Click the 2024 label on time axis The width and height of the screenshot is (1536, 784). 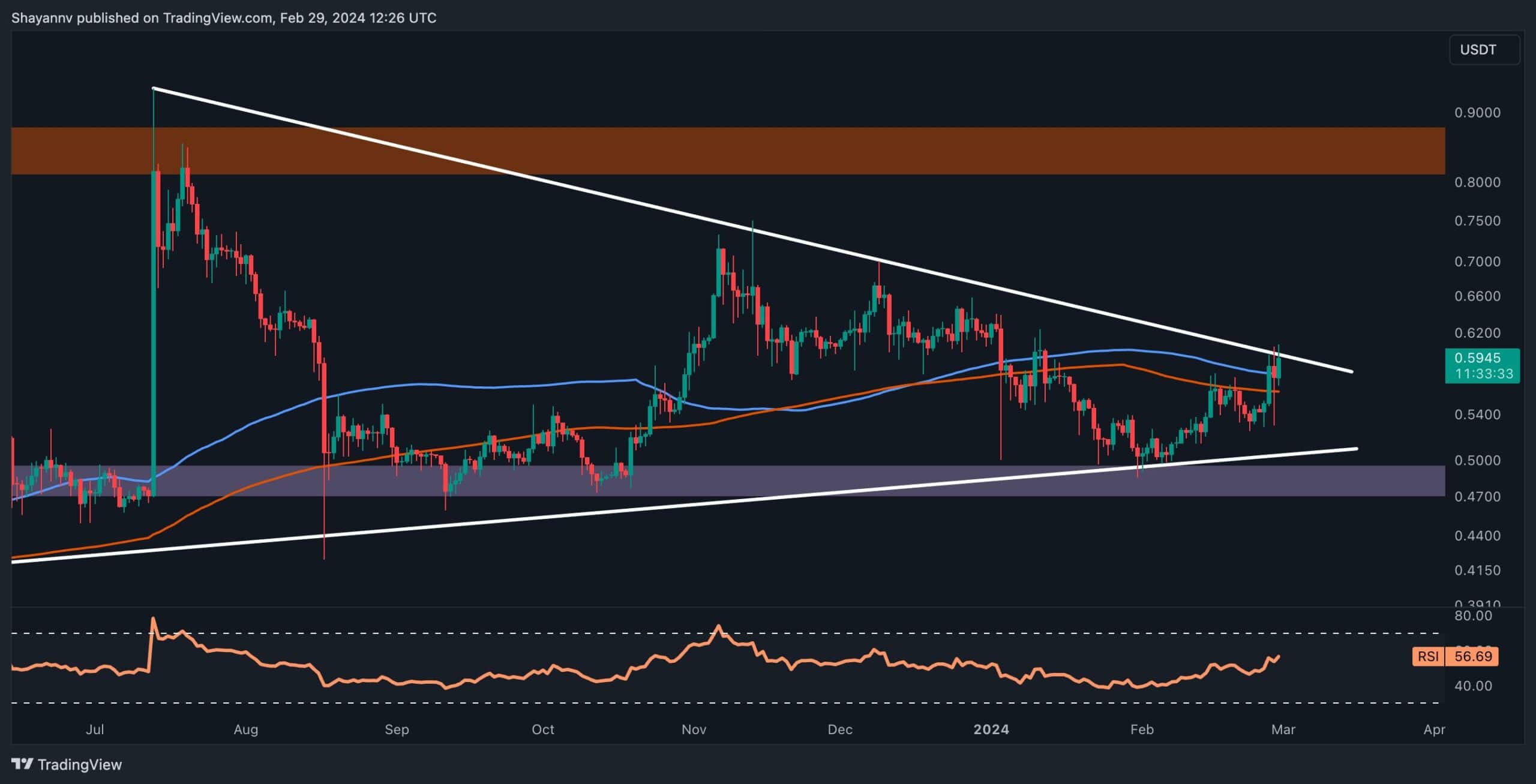(991, 729)
